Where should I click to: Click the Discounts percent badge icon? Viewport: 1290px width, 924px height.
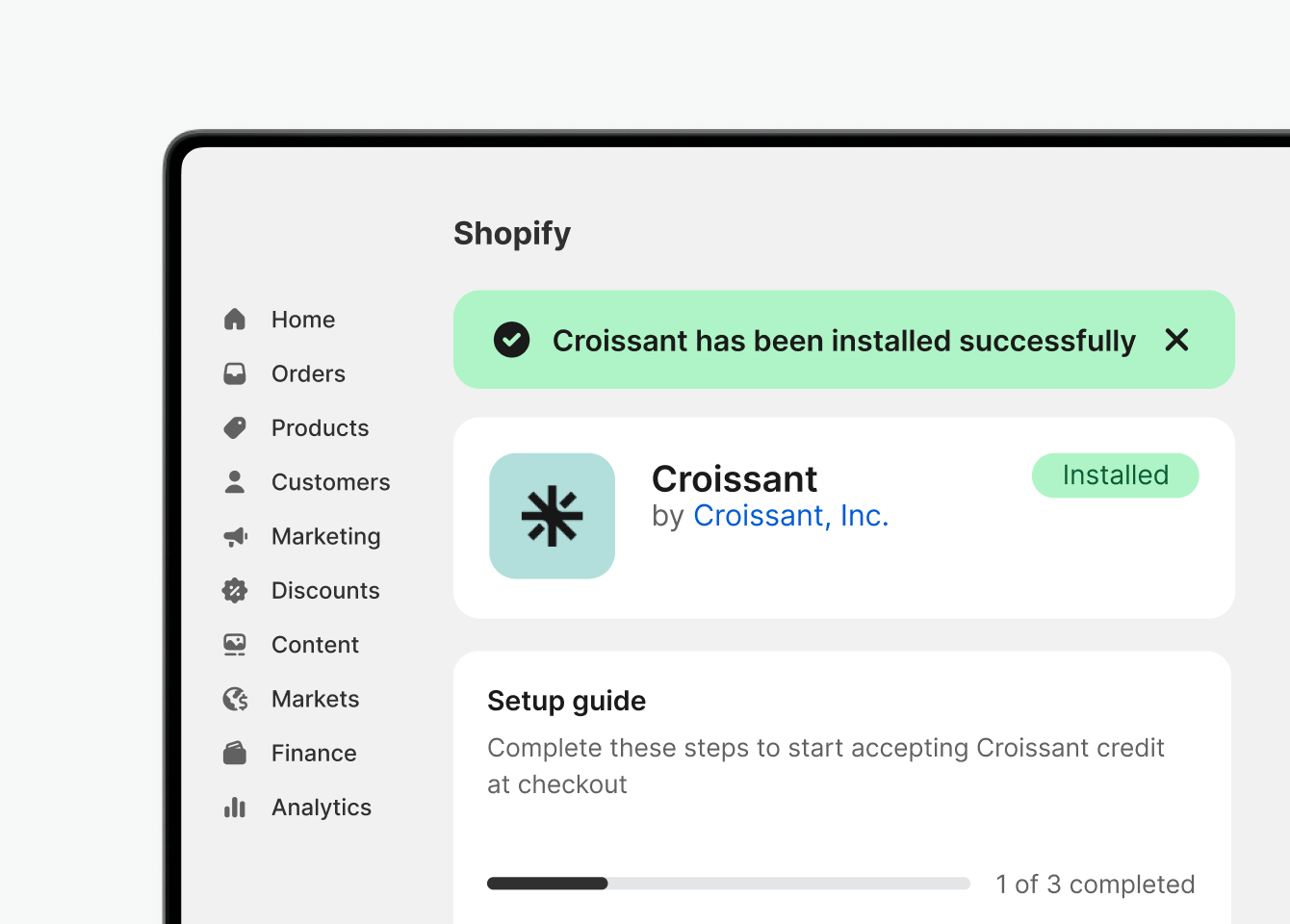coord(235,590)
